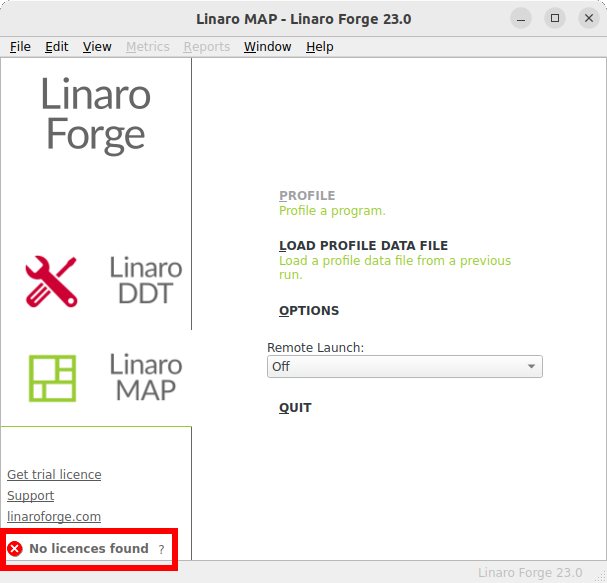The height and width of the screenshot is (583, 607).
Task: Click the Load a profile data file description
Action: (395, 267)
